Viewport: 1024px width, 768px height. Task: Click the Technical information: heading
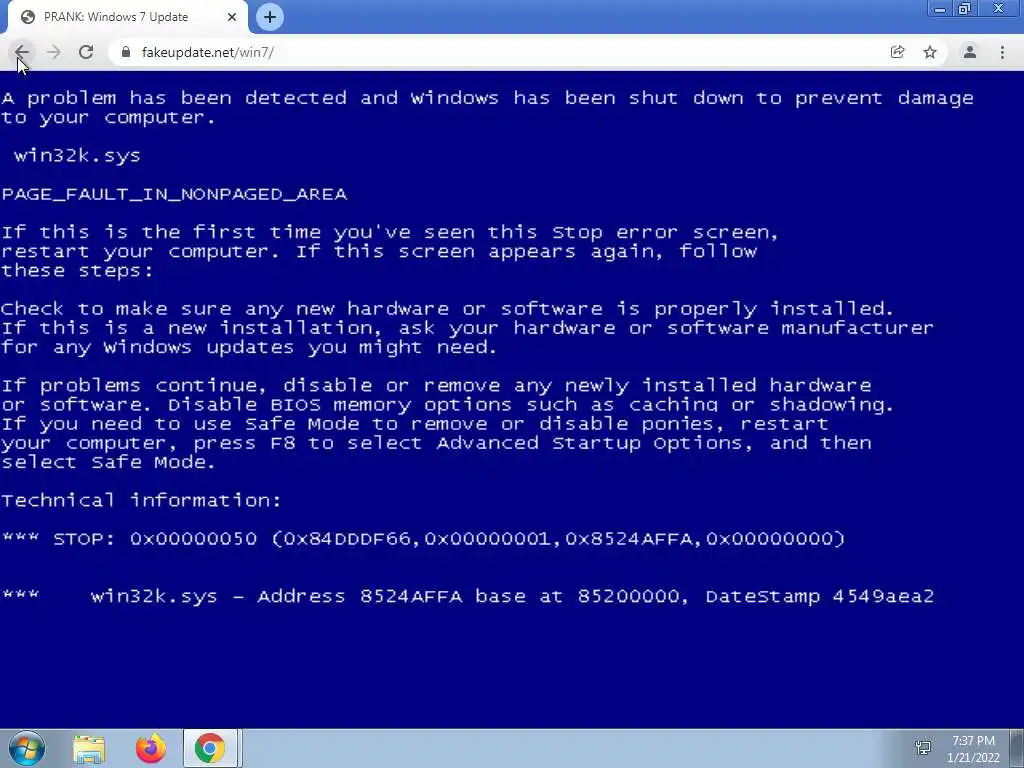coord(141,501)
